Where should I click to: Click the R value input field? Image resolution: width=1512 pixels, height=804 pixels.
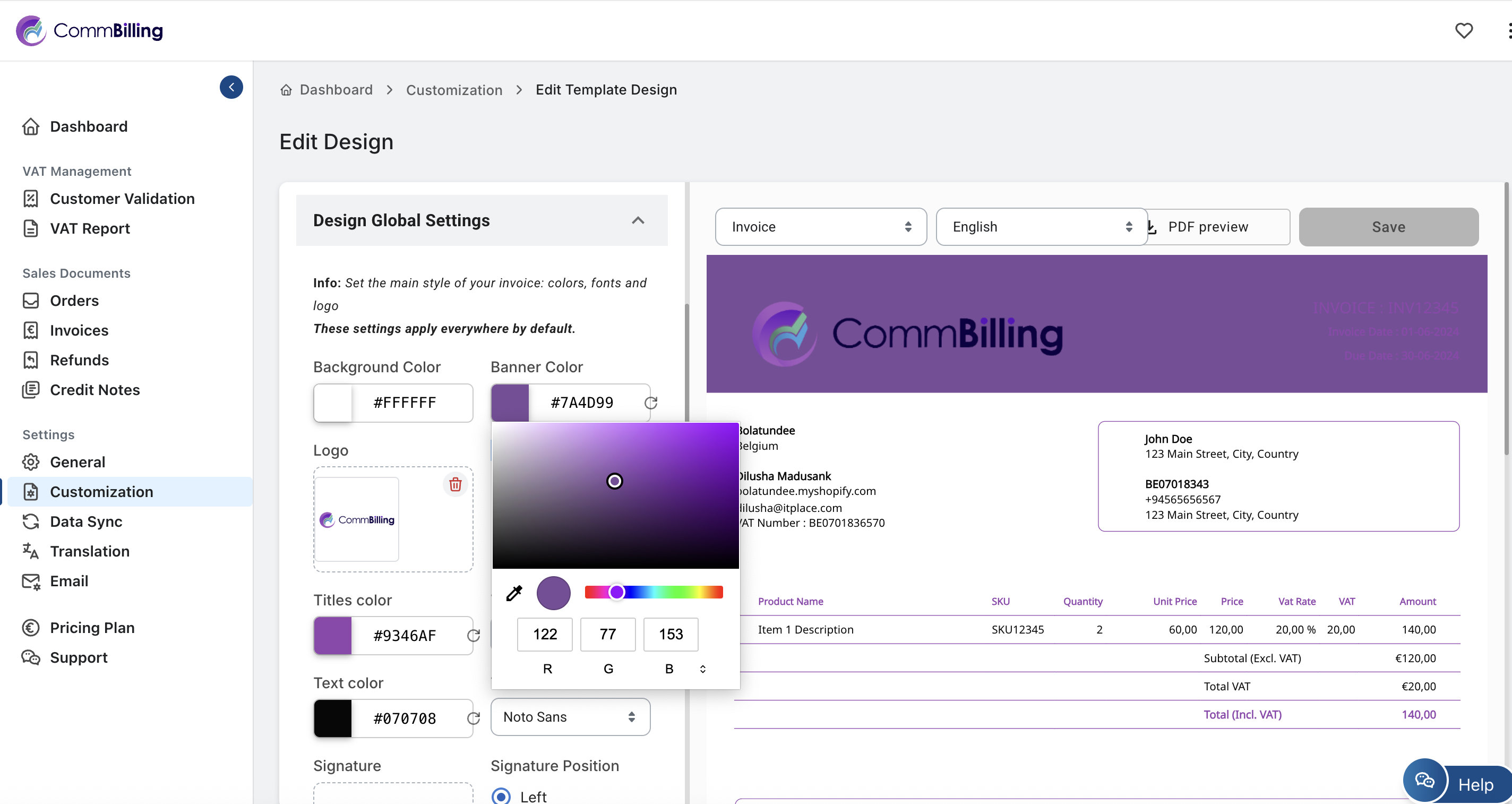[x=544, y=634]
